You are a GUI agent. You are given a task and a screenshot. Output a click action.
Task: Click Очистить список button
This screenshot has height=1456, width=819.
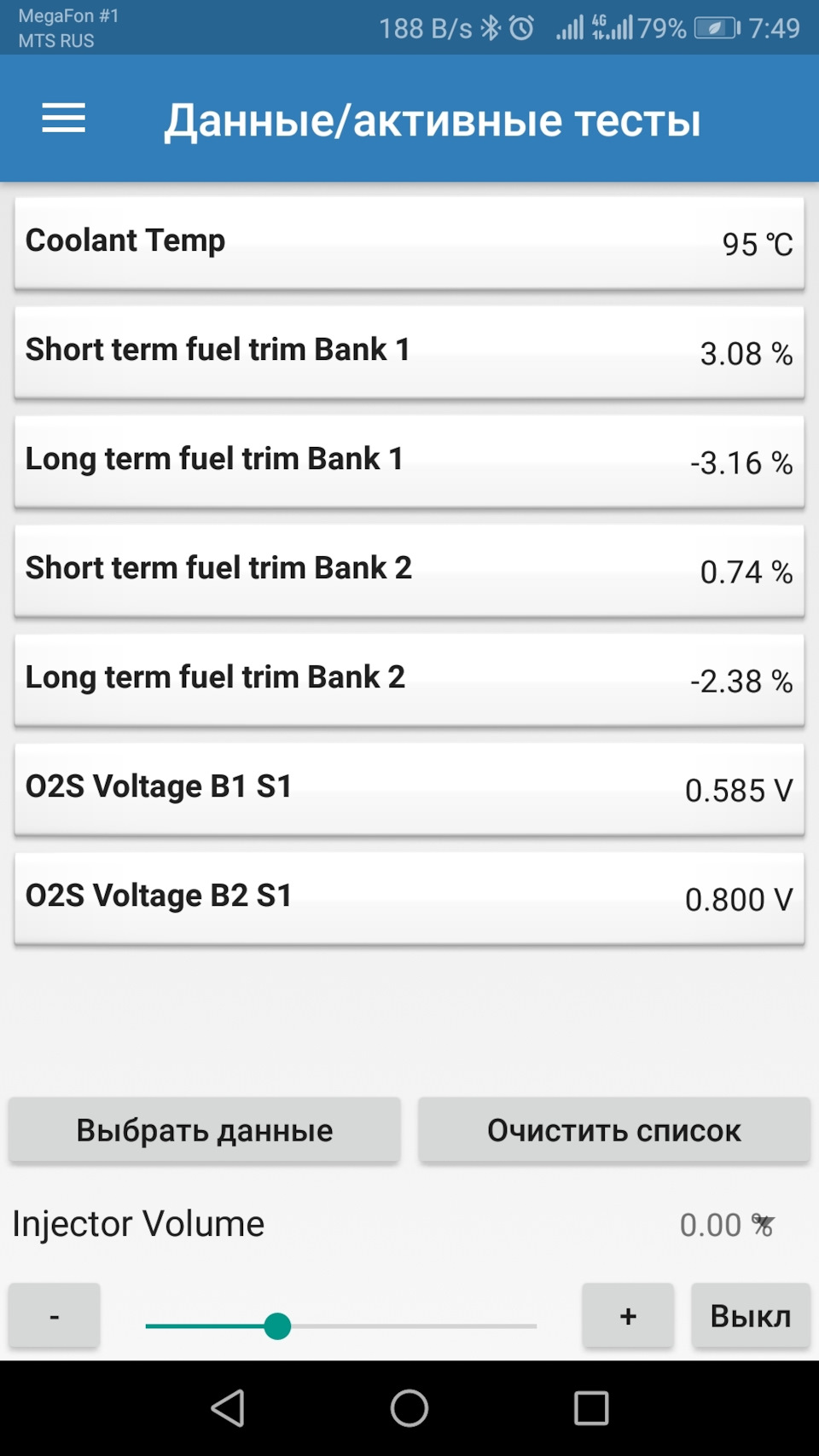point(614,1129)
